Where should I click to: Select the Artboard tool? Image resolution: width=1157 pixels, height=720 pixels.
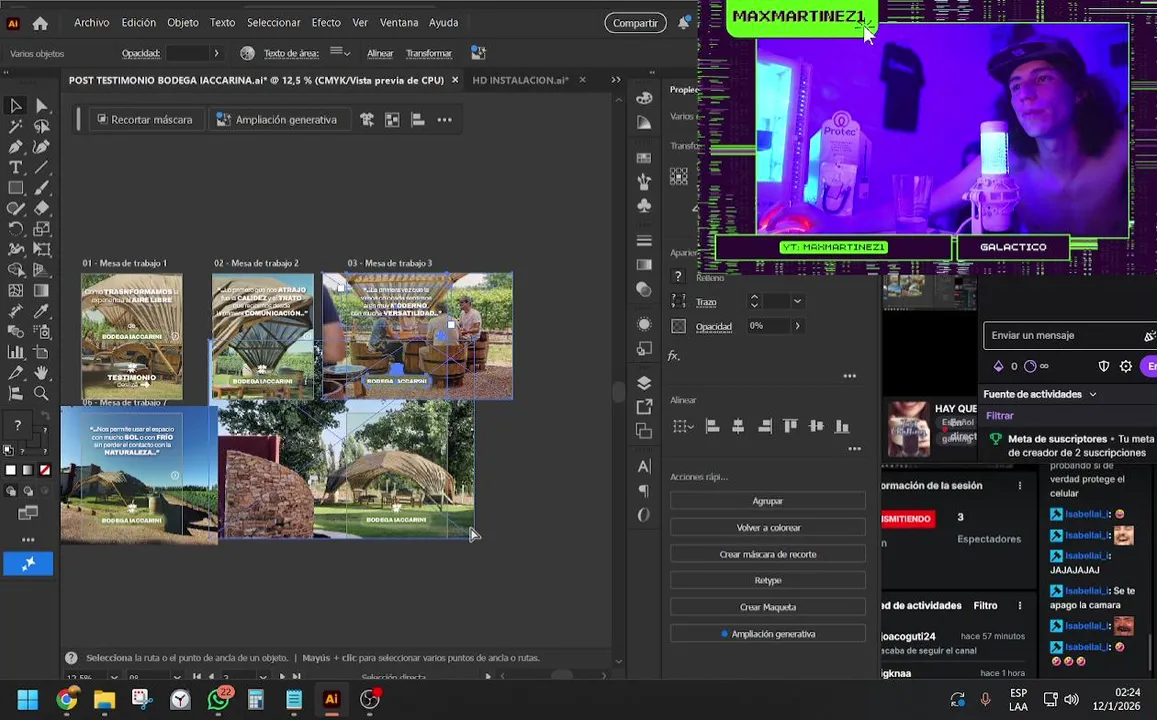[x=41, y=352]
